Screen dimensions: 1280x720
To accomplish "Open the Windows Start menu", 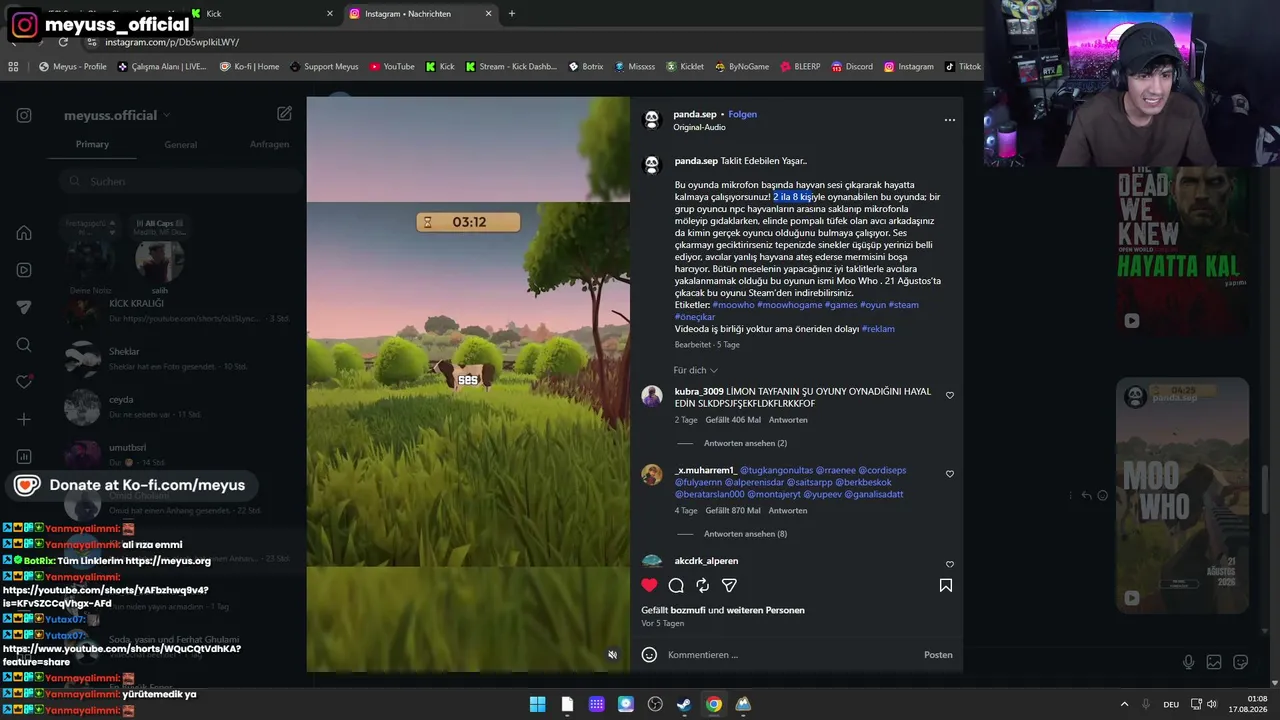I will (x=537, y=704).
